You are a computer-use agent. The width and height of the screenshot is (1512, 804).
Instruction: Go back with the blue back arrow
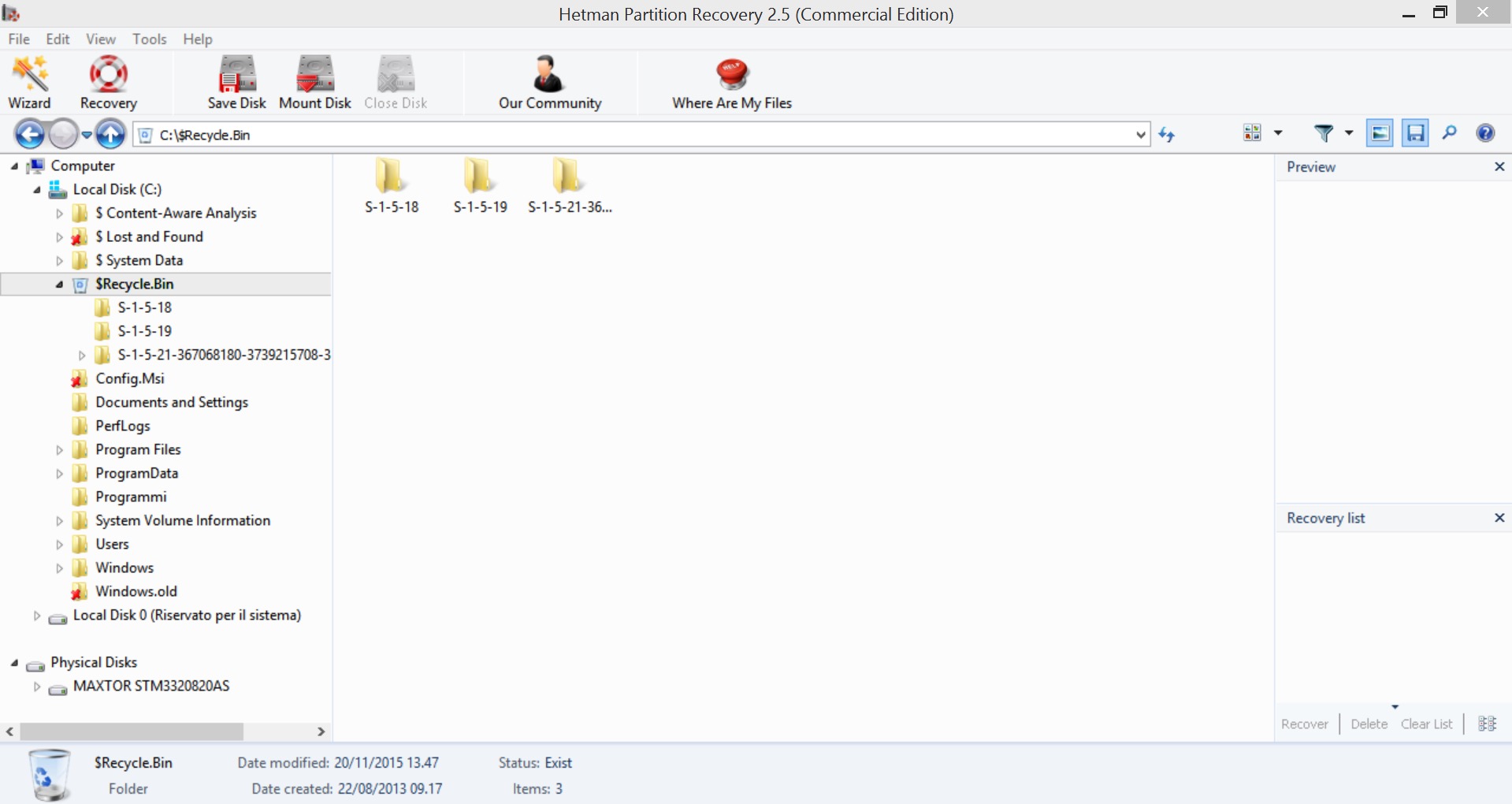[x=30, y=134]
